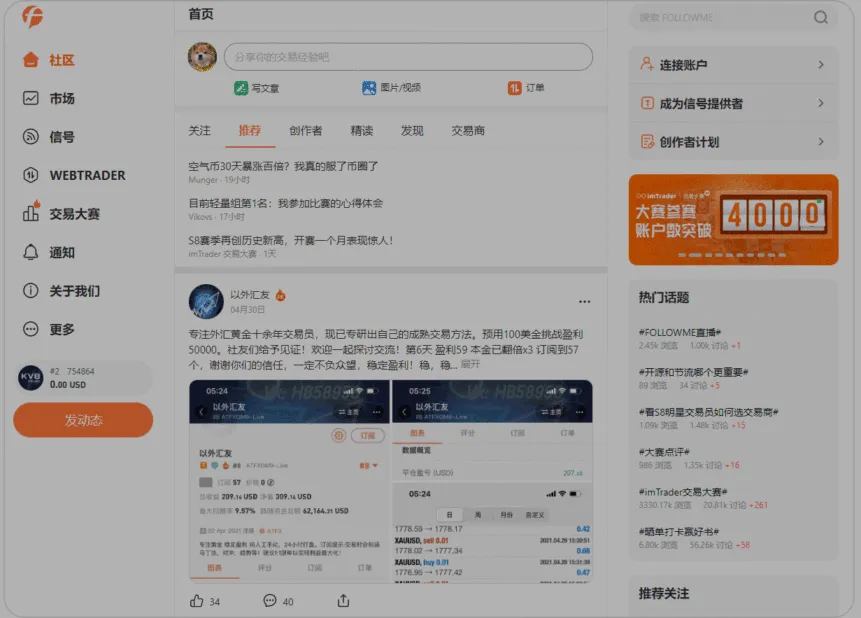Expand 连接账户 chevron arrow
Viewport: 861px width, 618px height.
[x=820, y=64]
